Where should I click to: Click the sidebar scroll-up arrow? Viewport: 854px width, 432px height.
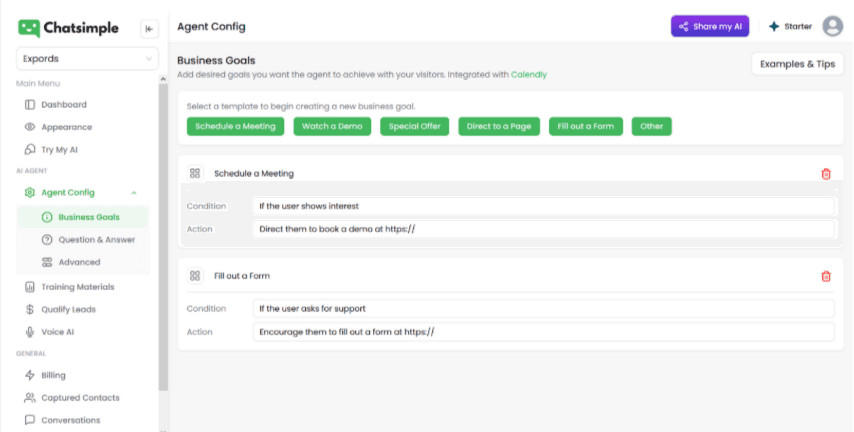(x=163, y=79)
